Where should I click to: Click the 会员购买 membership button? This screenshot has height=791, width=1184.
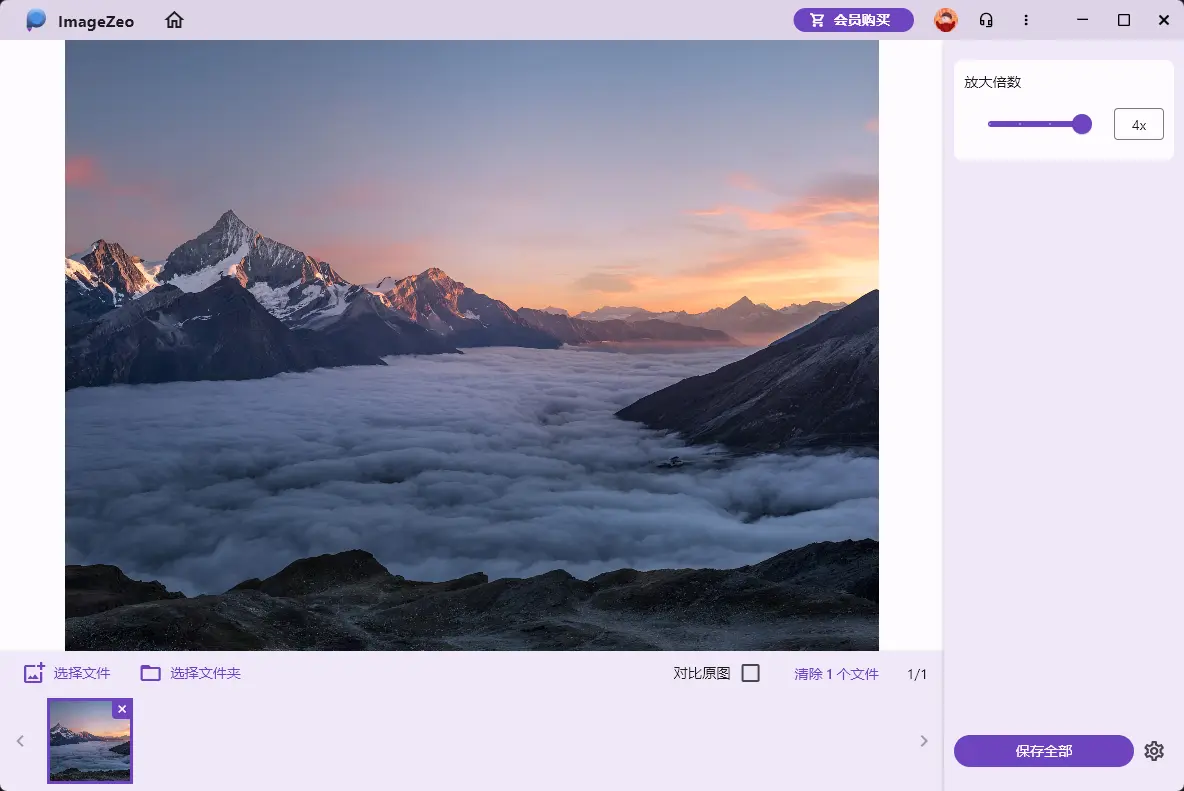point(853,20)
